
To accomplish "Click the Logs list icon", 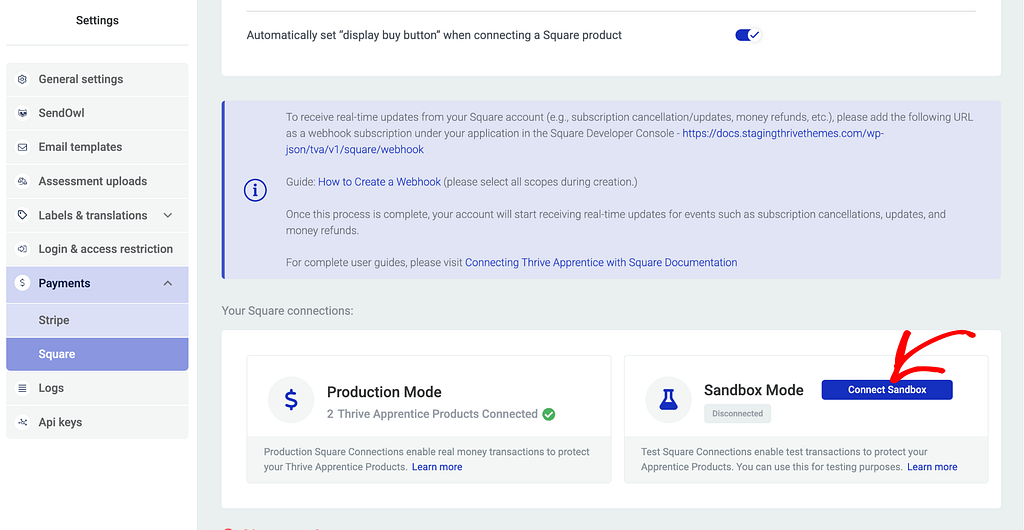I will (22, 388).
